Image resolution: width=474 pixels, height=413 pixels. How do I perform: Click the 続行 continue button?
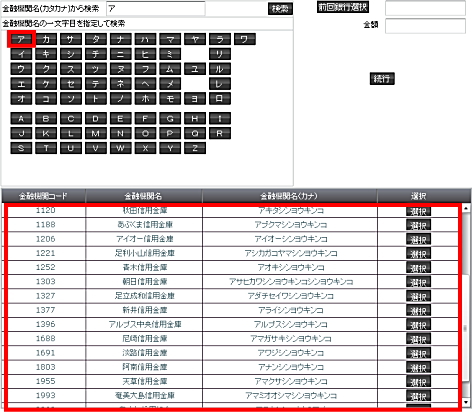[382, 79]
